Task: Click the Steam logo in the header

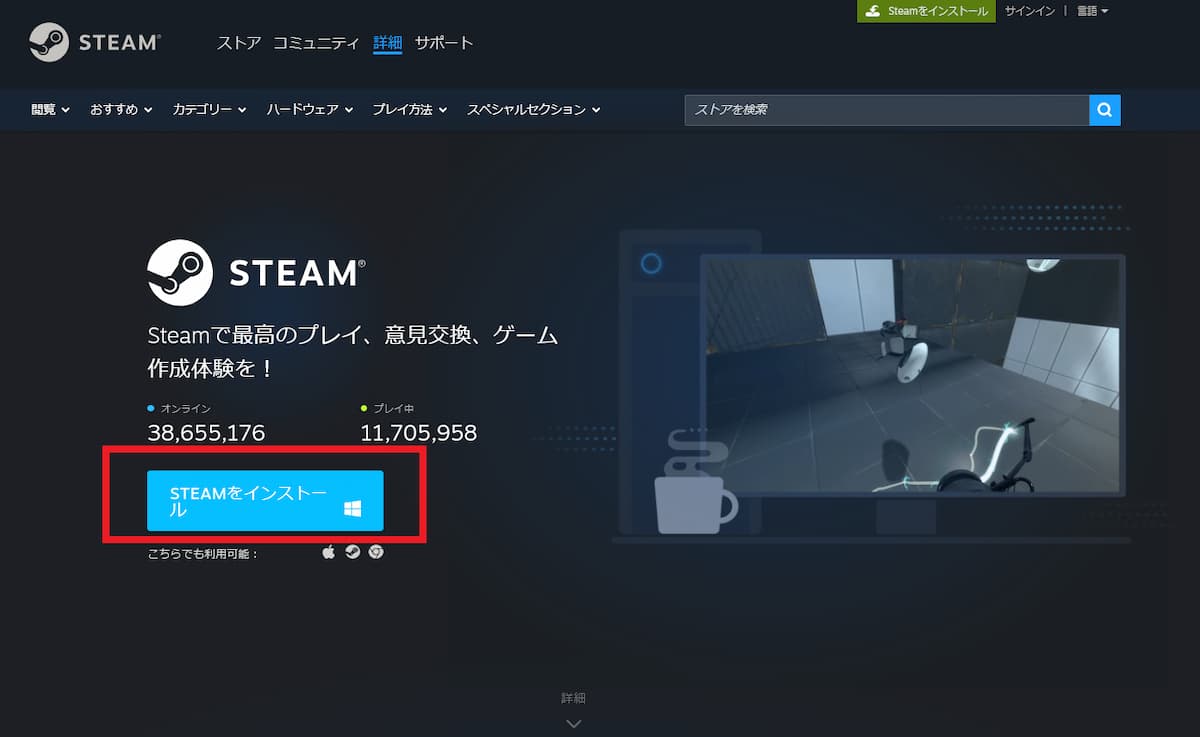Action: pos(95,42)
